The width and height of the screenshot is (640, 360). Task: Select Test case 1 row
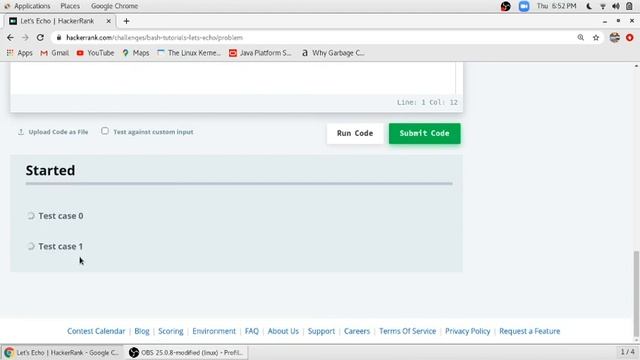tap(55, 246)
